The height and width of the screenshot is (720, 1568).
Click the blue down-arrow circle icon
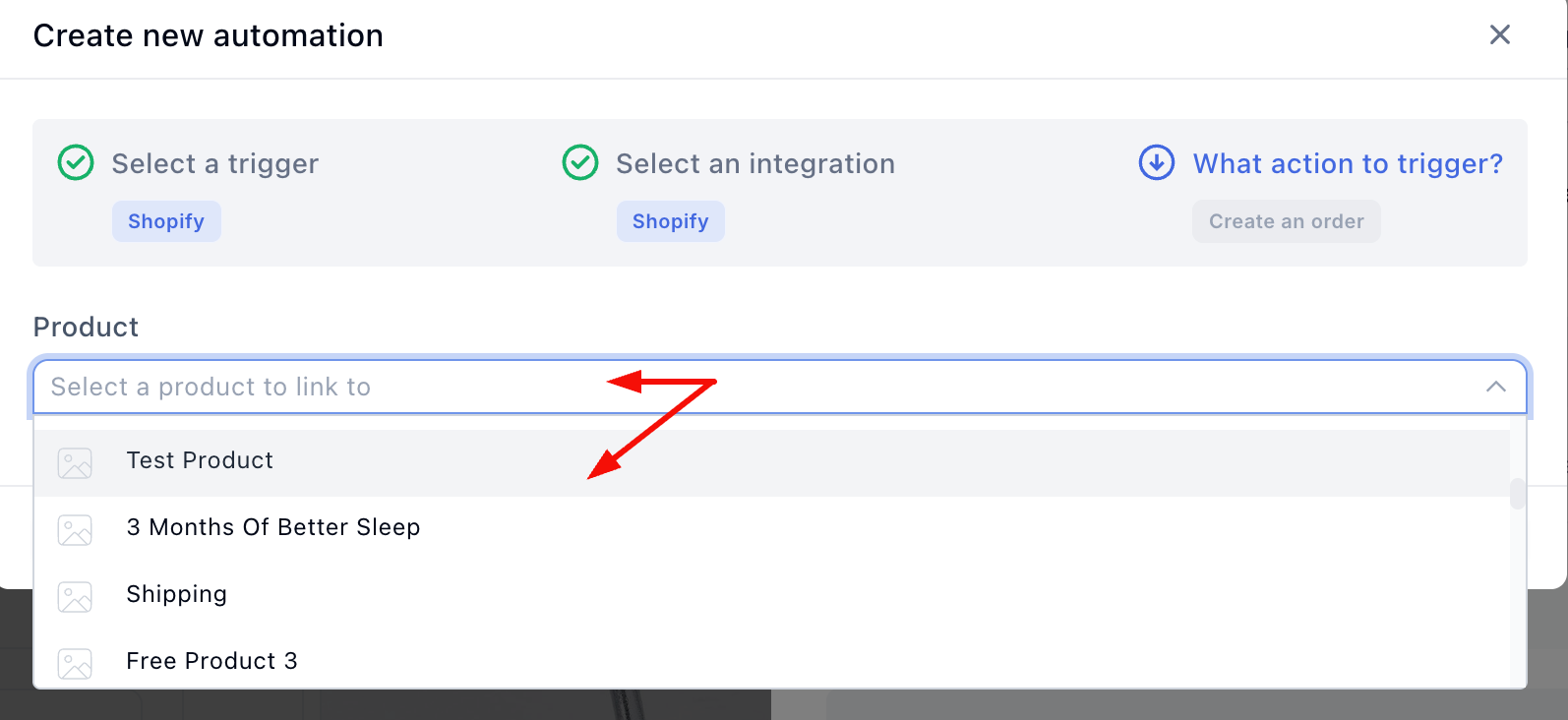click(x=1157, y=163)
